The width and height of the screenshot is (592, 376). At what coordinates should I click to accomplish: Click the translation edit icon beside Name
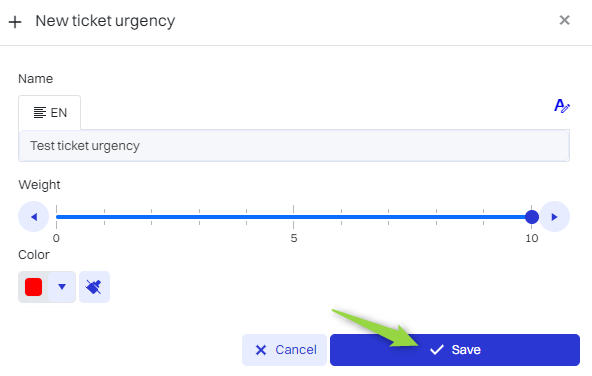pos(562,106)
